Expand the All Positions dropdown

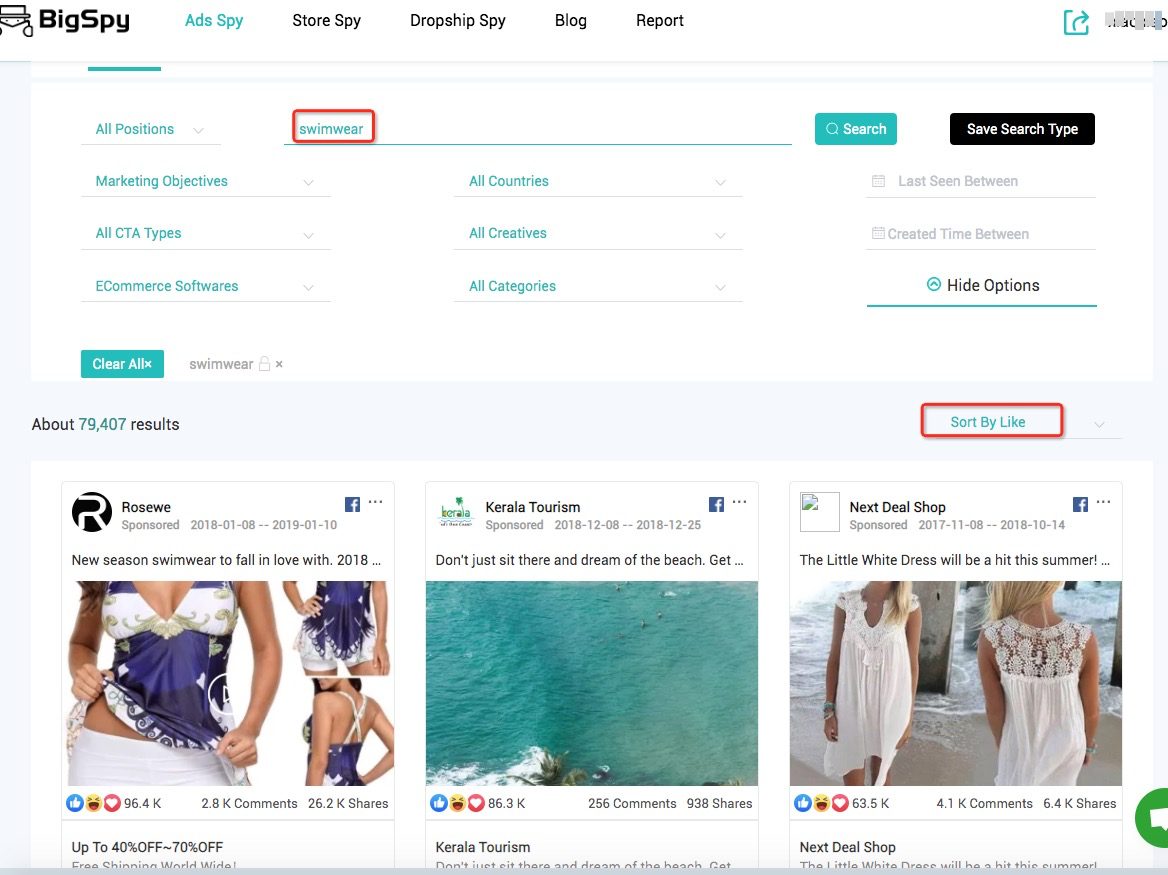[150, 130]
